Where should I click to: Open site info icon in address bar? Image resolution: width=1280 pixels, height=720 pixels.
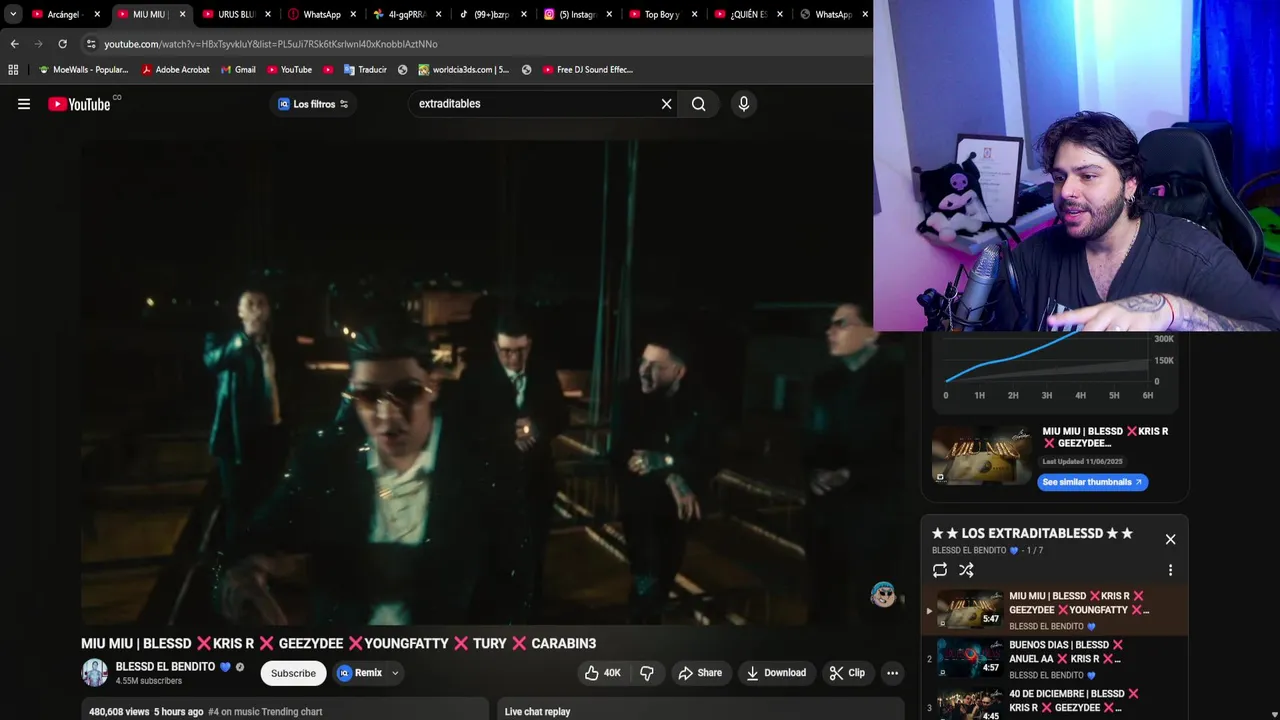pos(91,44)
